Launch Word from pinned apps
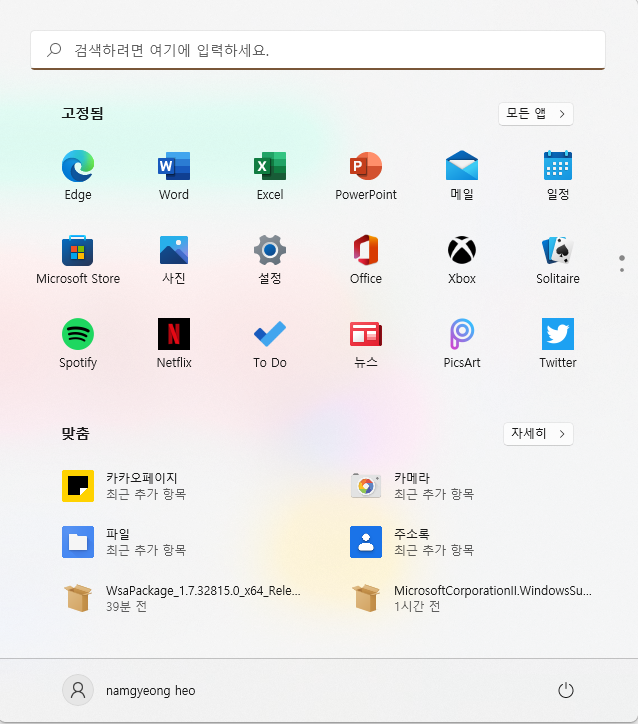Screen dimensions: 638x724 [x=174, y=175]
